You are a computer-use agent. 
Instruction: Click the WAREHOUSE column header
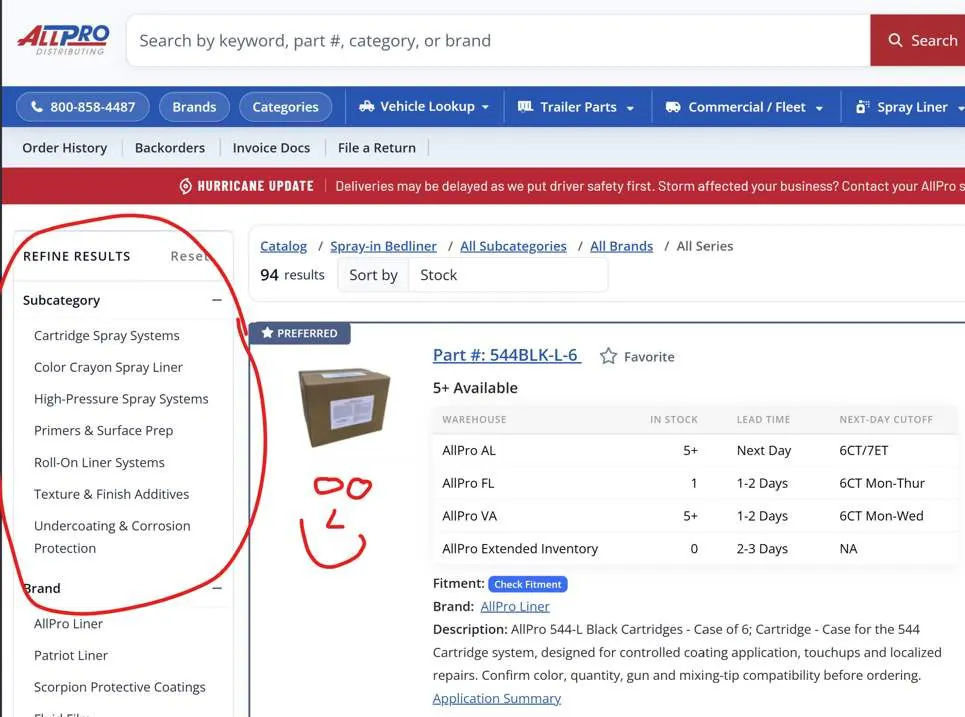[474, 419]
